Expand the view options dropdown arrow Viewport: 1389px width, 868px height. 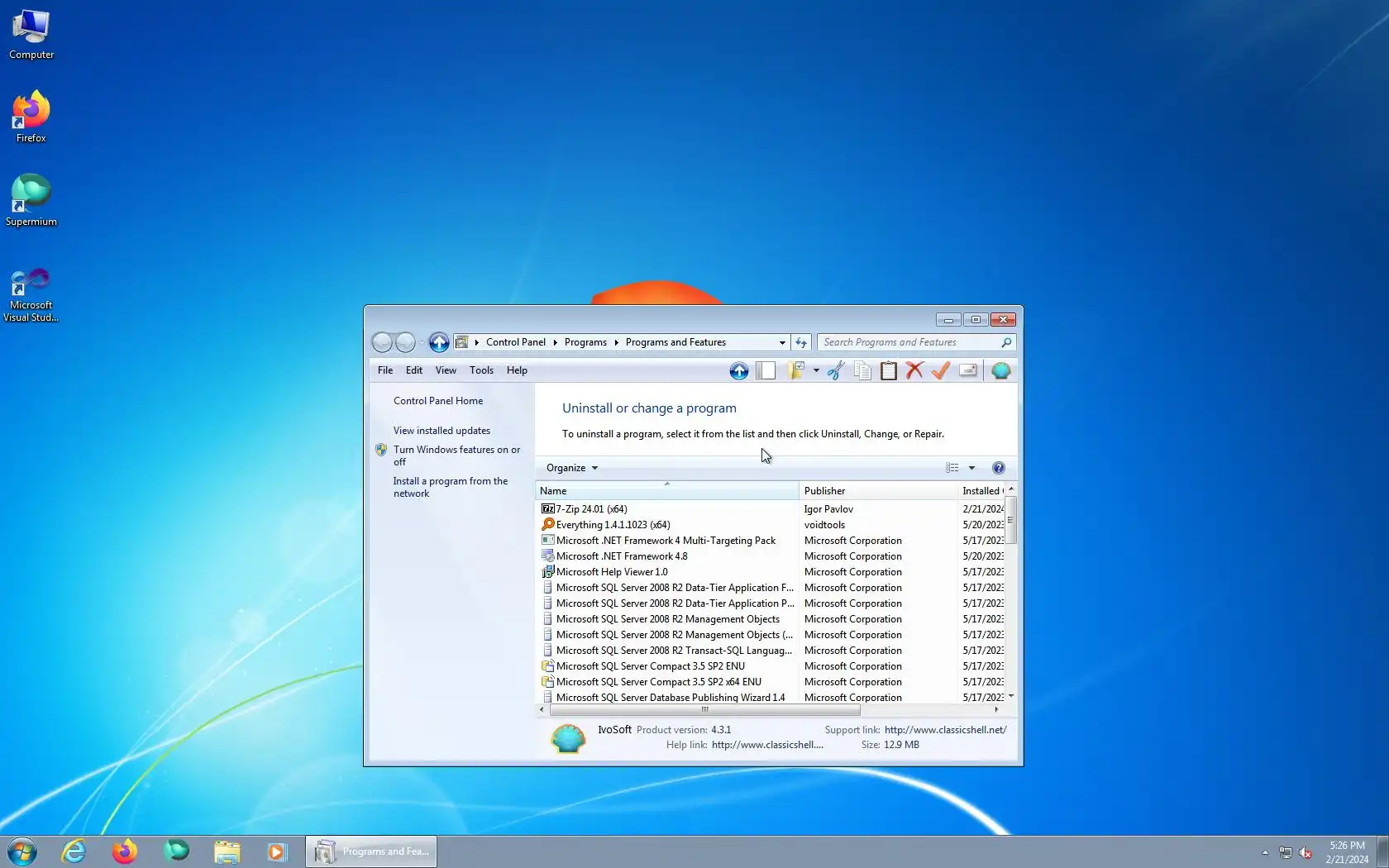[x=971, y=468]
